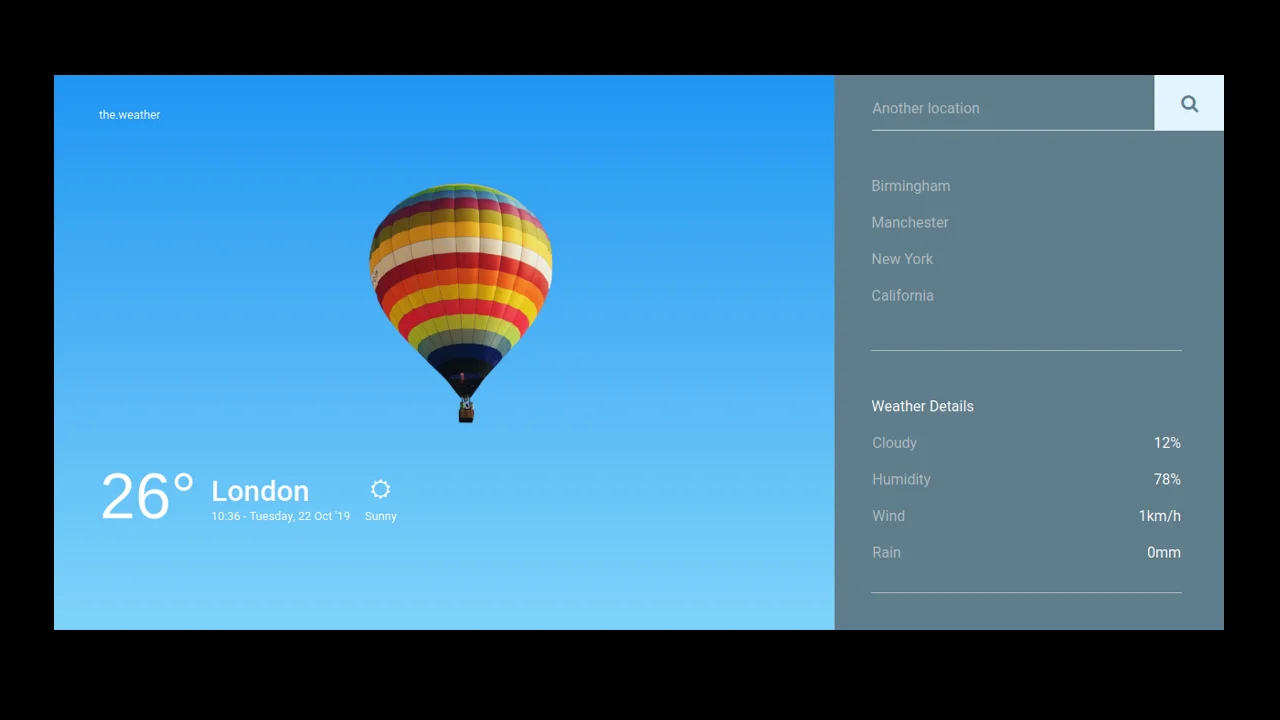This screenshot has width=1280, height=720.
Task: Select the the.weather logo
Action: pos(129,114)
